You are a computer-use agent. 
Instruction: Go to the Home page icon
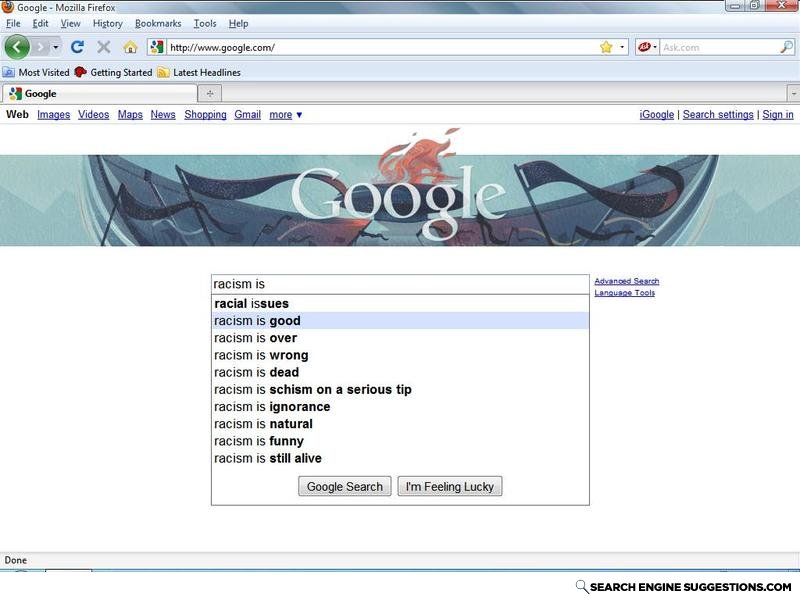point(131,47)
